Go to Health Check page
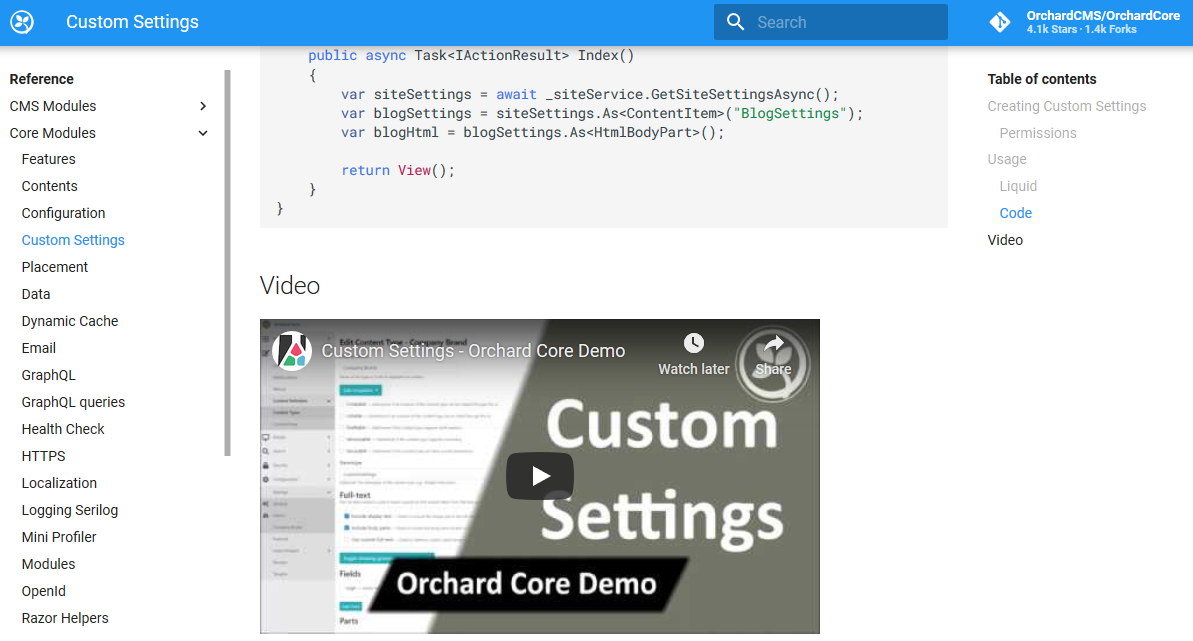The height and width of the screenshot is (641, 1193). [63, 429]
